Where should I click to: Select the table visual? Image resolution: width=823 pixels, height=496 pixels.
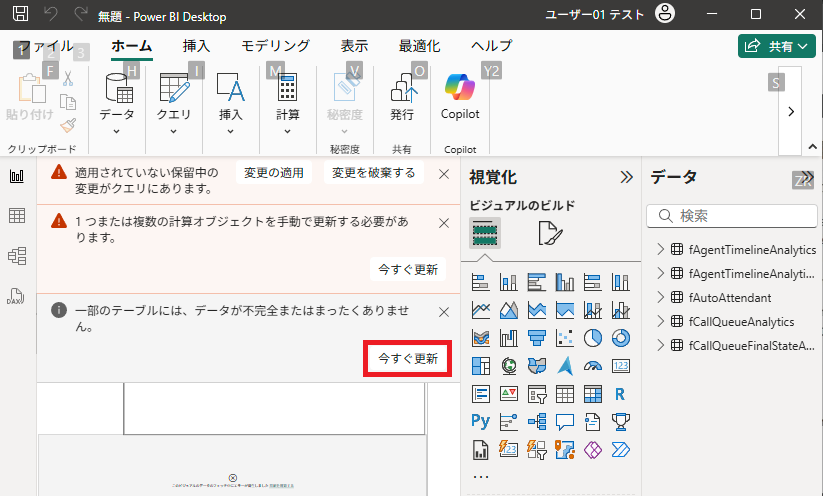pos(565,394)
